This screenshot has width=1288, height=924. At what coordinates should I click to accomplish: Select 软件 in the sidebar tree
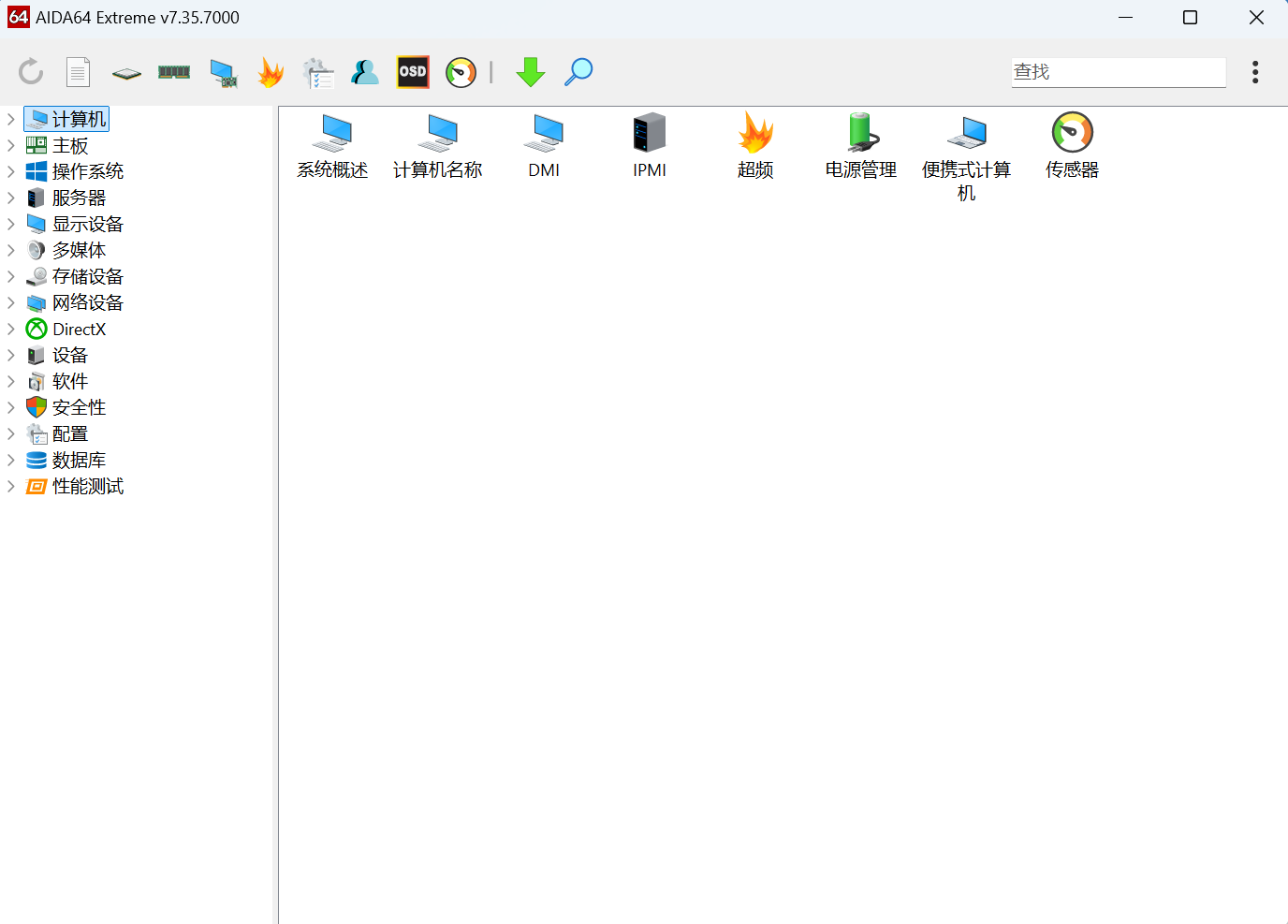pos(58,381)
